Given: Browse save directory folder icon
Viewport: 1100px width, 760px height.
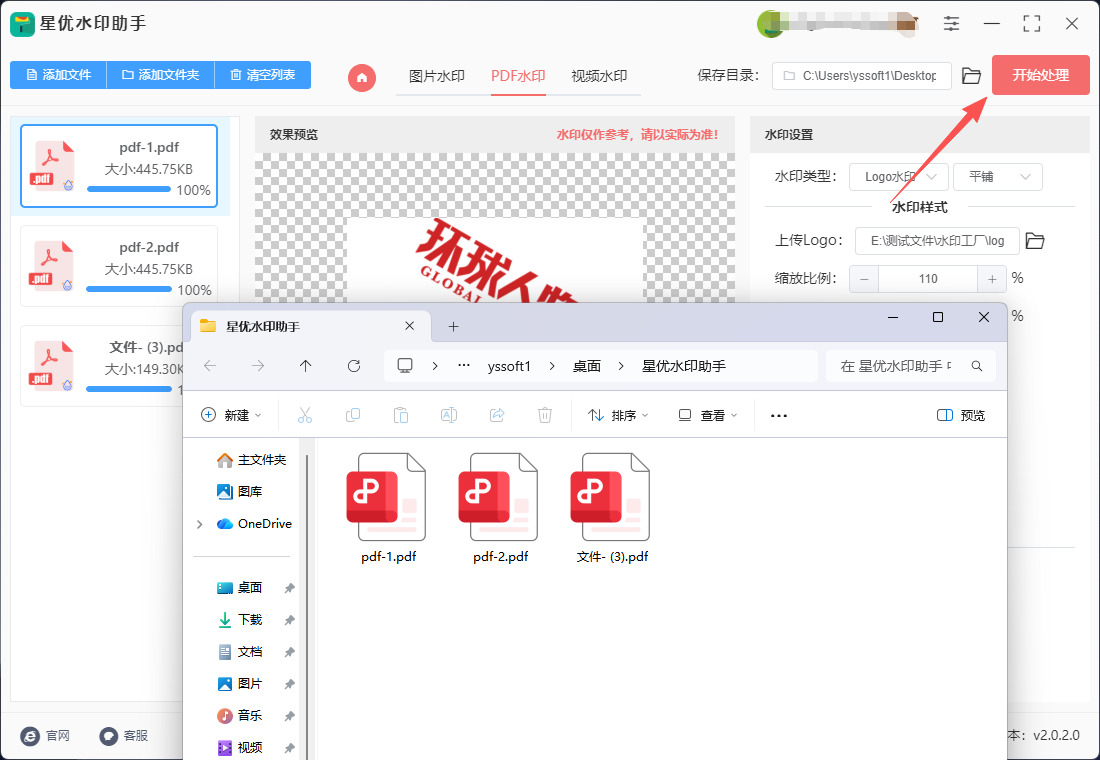Looking at the screenshot, I should 971,76.
